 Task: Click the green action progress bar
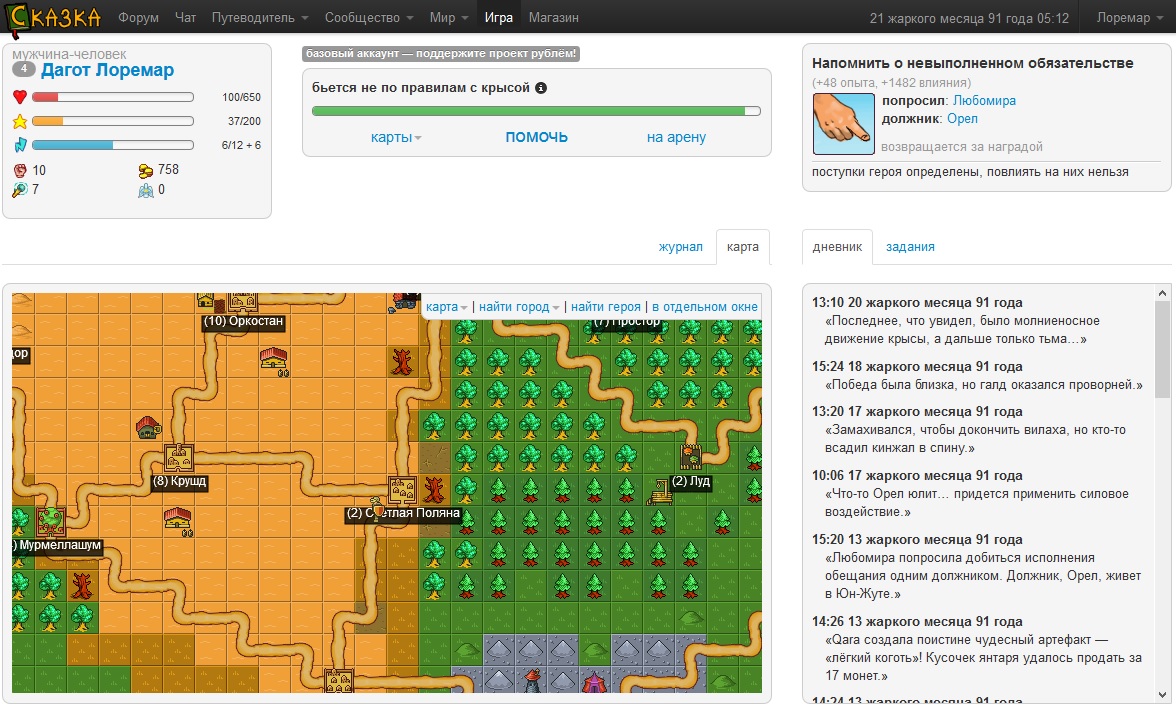pyautogui.click(x=536, y=111)
